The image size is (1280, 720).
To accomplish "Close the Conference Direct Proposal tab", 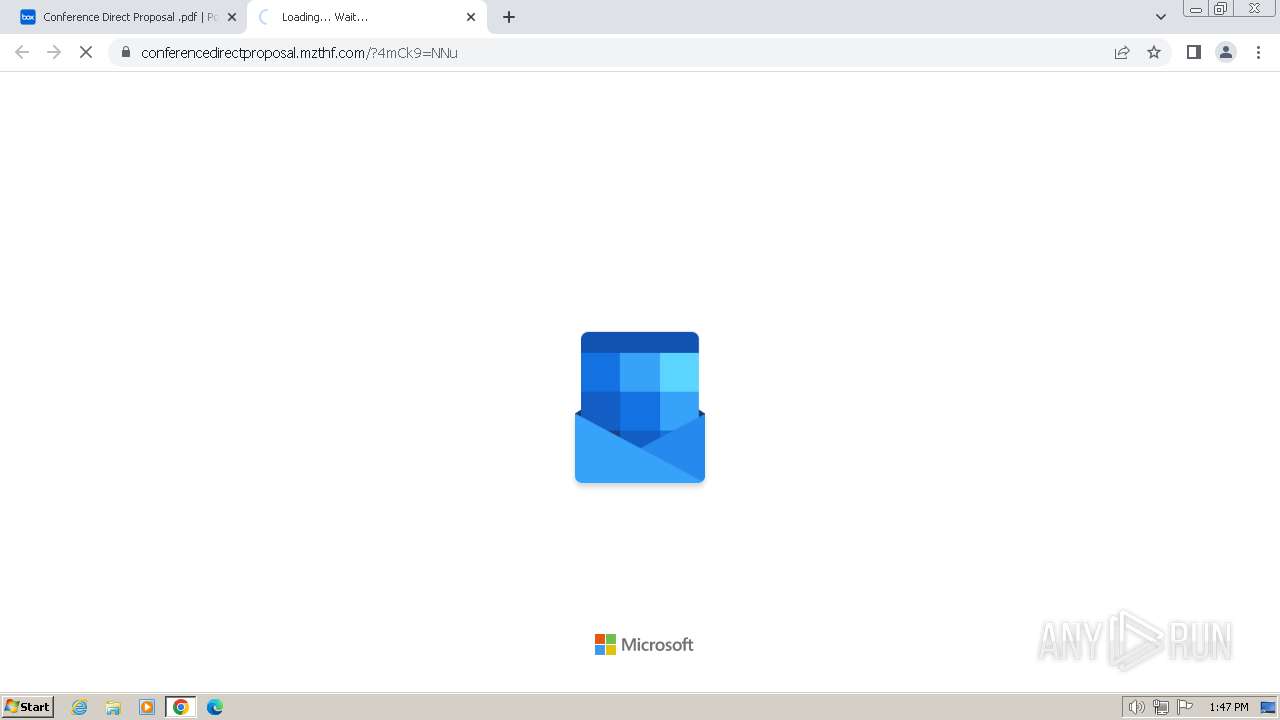I will click(x=232, y=17).
